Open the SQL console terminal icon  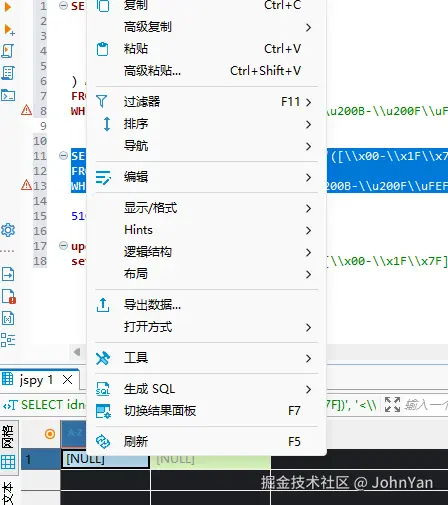click(8, 95)
